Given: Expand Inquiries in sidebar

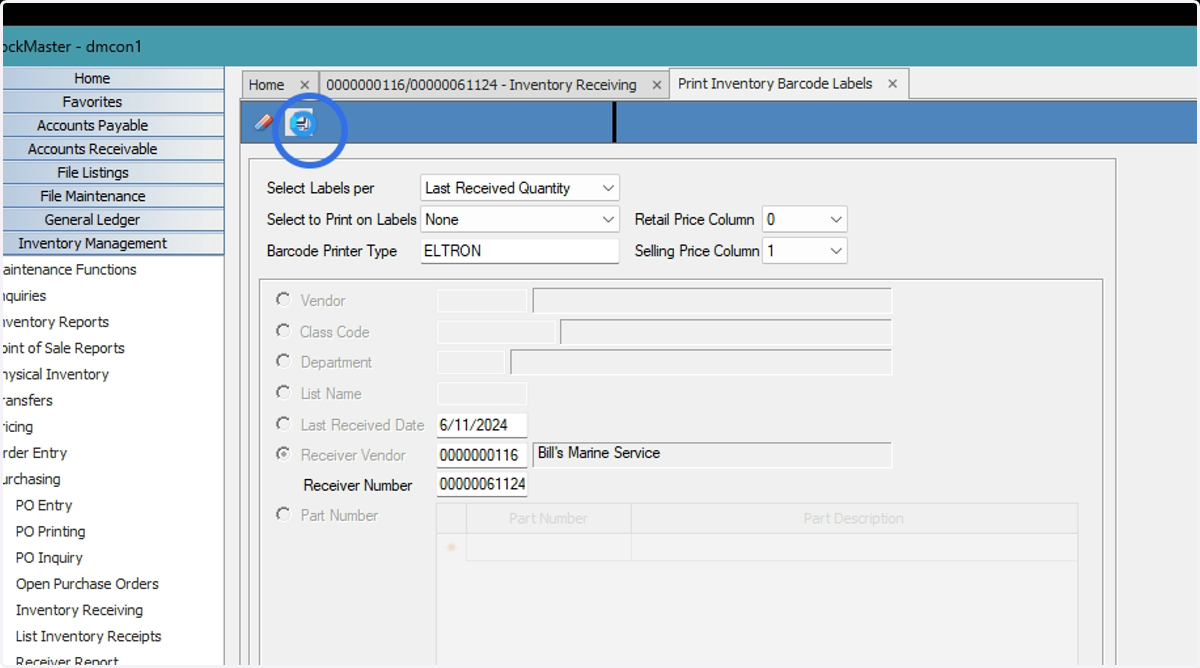Looking at the screenshot, I should [23, 296].
